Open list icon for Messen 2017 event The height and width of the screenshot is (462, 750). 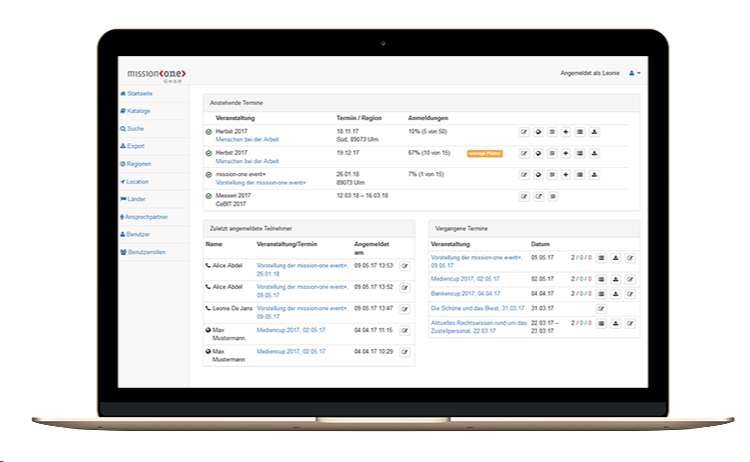(x=552, y=197)
